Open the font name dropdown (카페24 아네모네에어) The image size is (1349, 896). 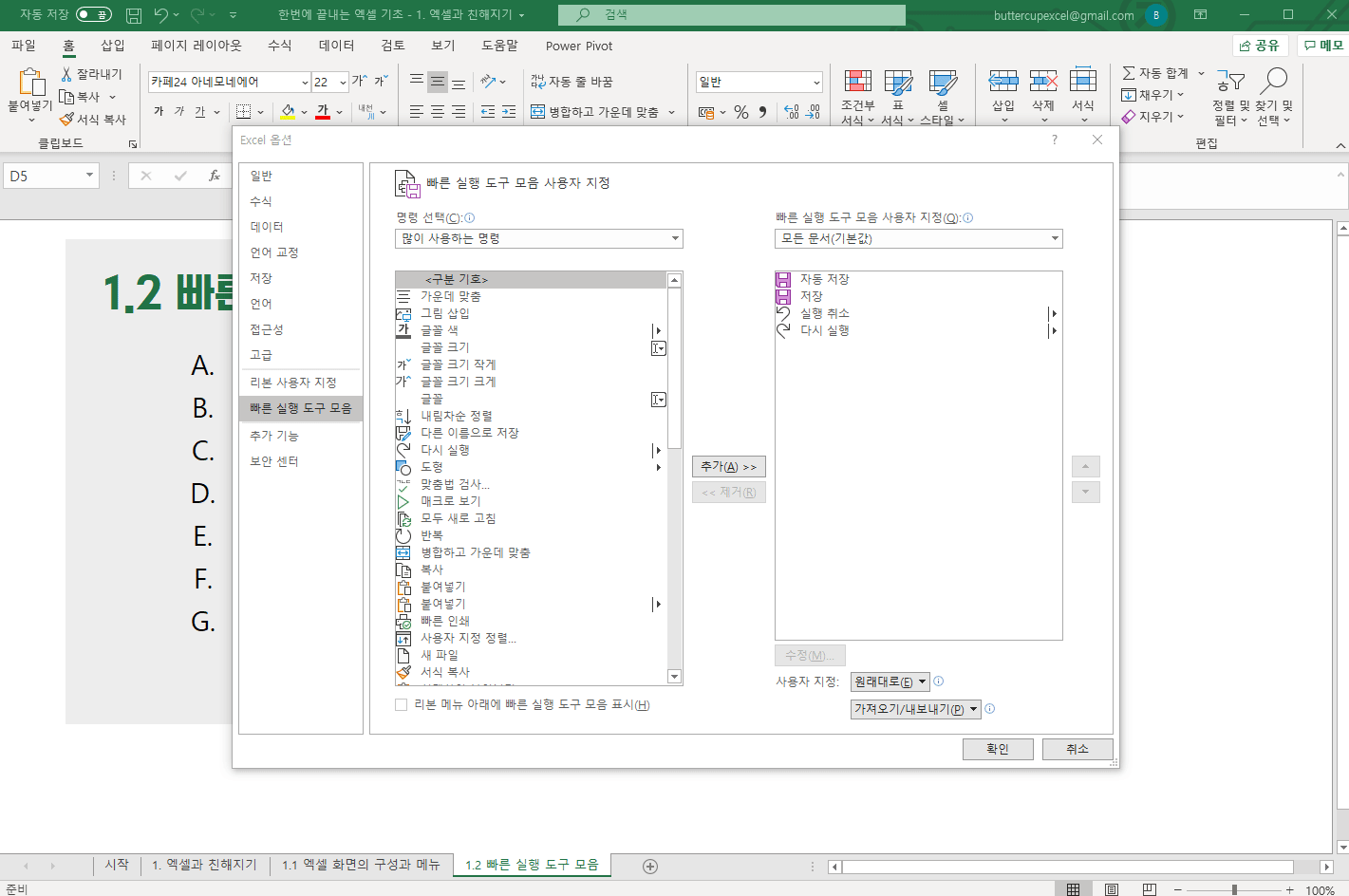305,83
